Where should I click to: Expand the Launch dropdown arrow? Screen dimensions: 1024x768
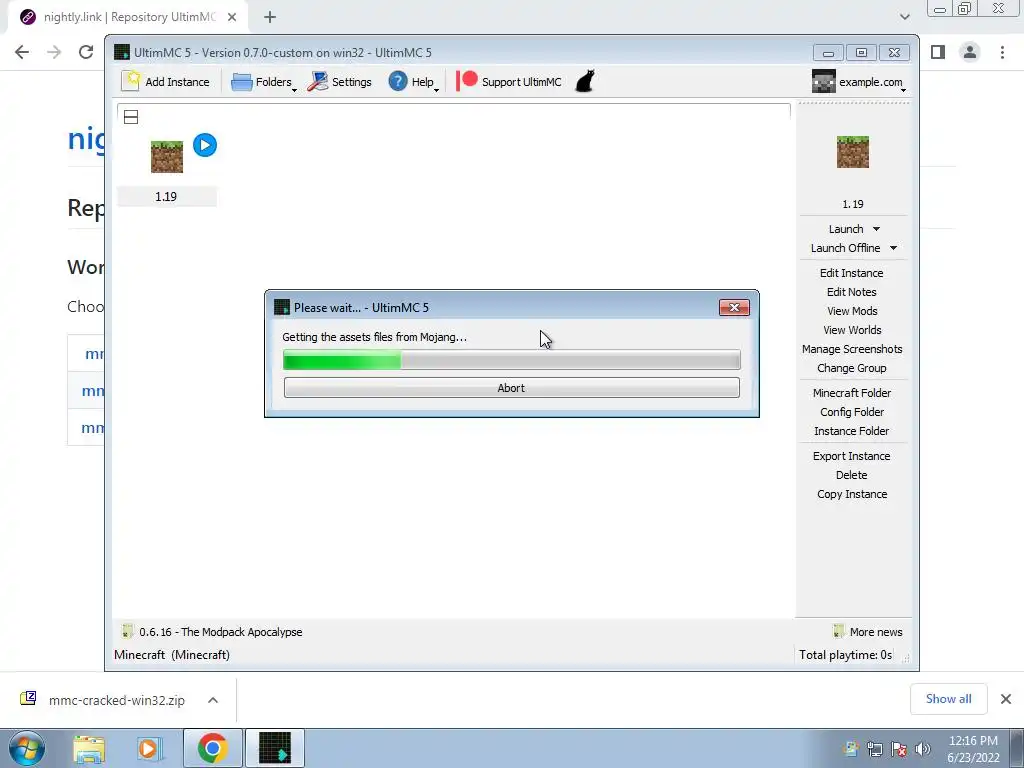(876, 229)
